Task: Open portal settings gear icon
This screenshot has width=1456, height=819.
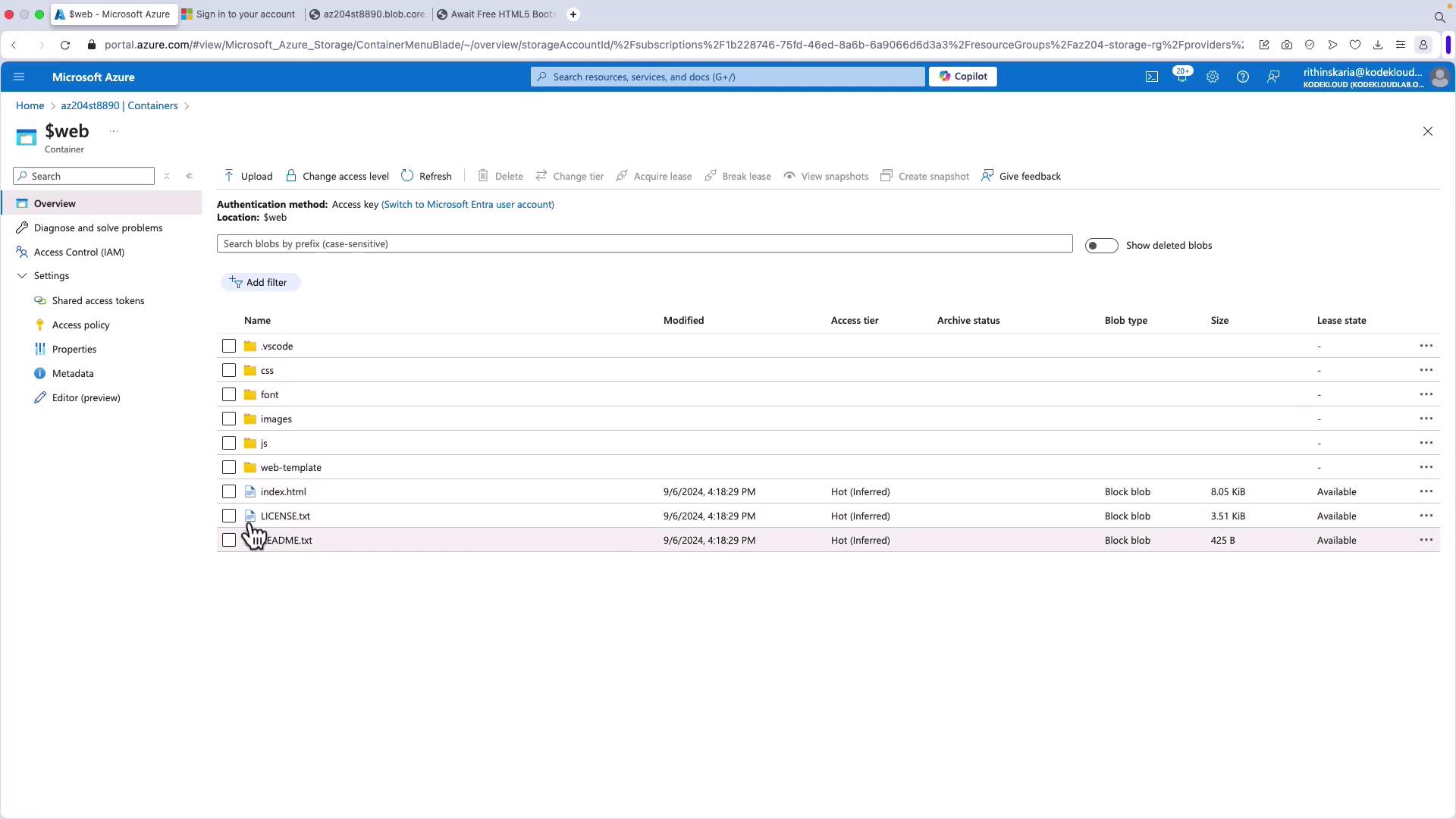Action: point(1212,77)
